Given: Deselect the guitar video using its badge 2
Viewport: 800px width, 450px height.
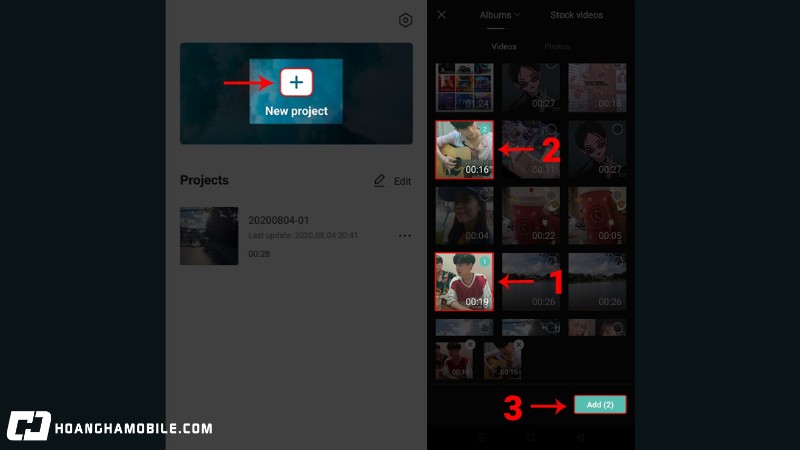Looking at the screenshot, I should 484,130.
